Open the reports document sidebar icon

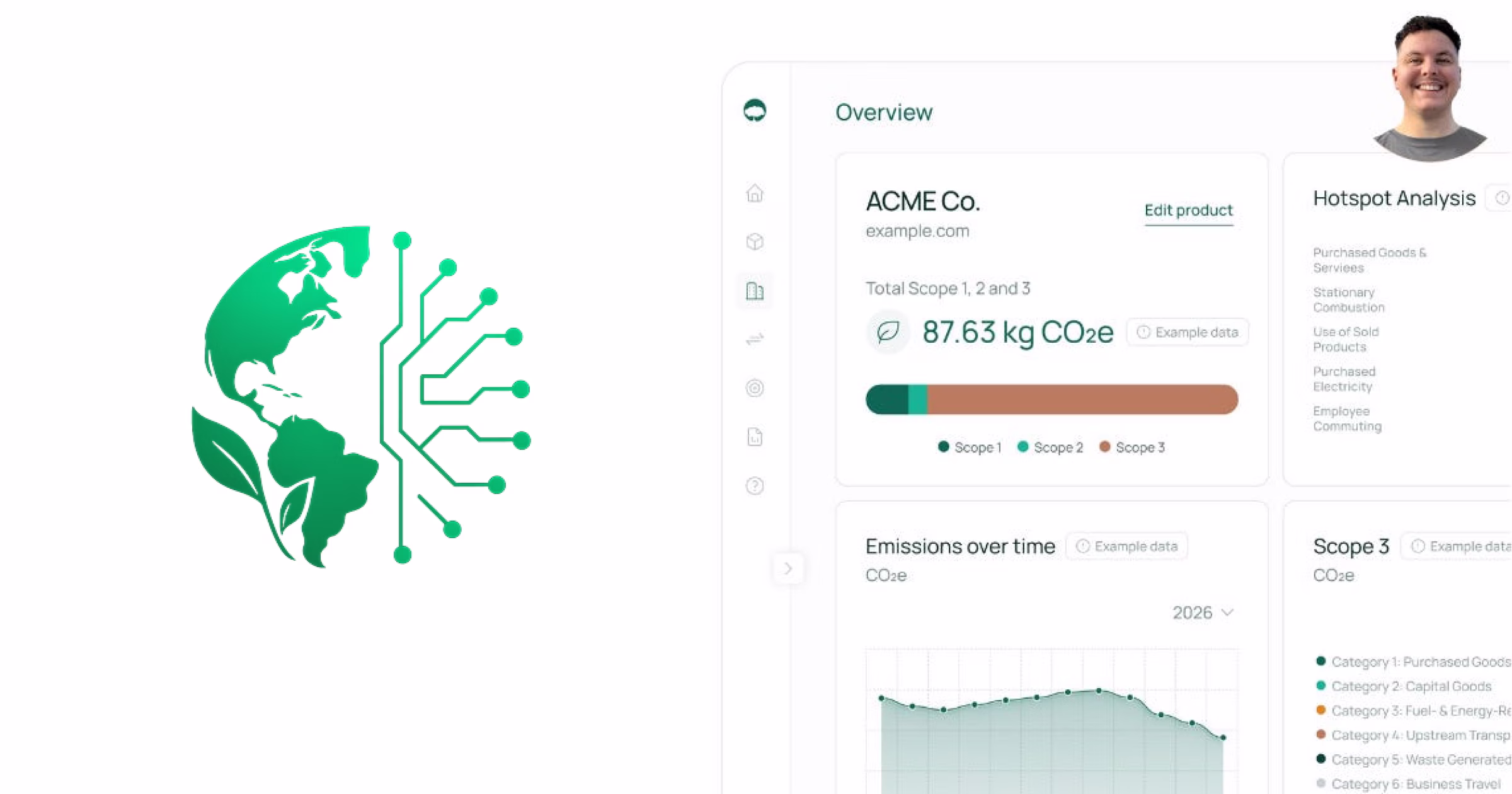[755, 437]
